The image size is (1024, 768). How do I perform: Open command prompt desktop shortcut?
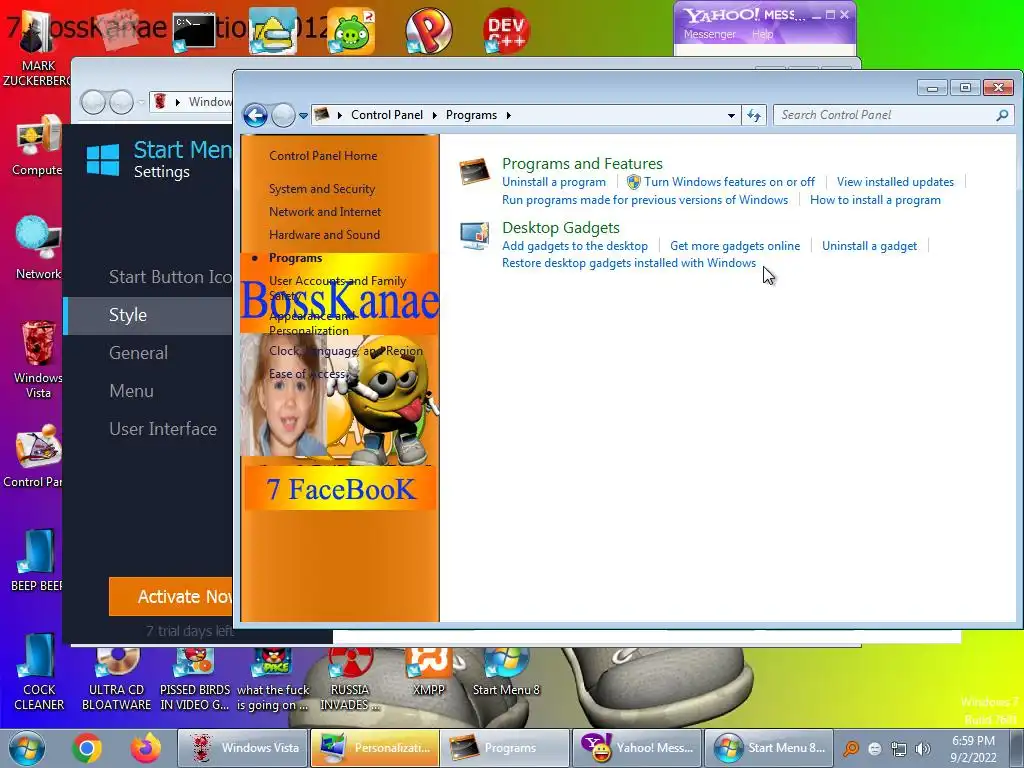[x=194, y=31]
